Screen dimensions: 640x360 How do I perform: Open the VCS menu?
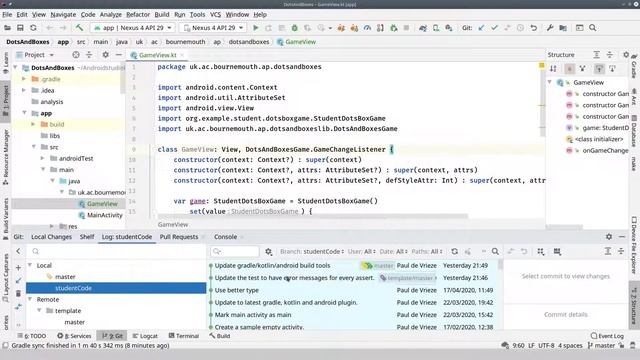tap(216, 14)
